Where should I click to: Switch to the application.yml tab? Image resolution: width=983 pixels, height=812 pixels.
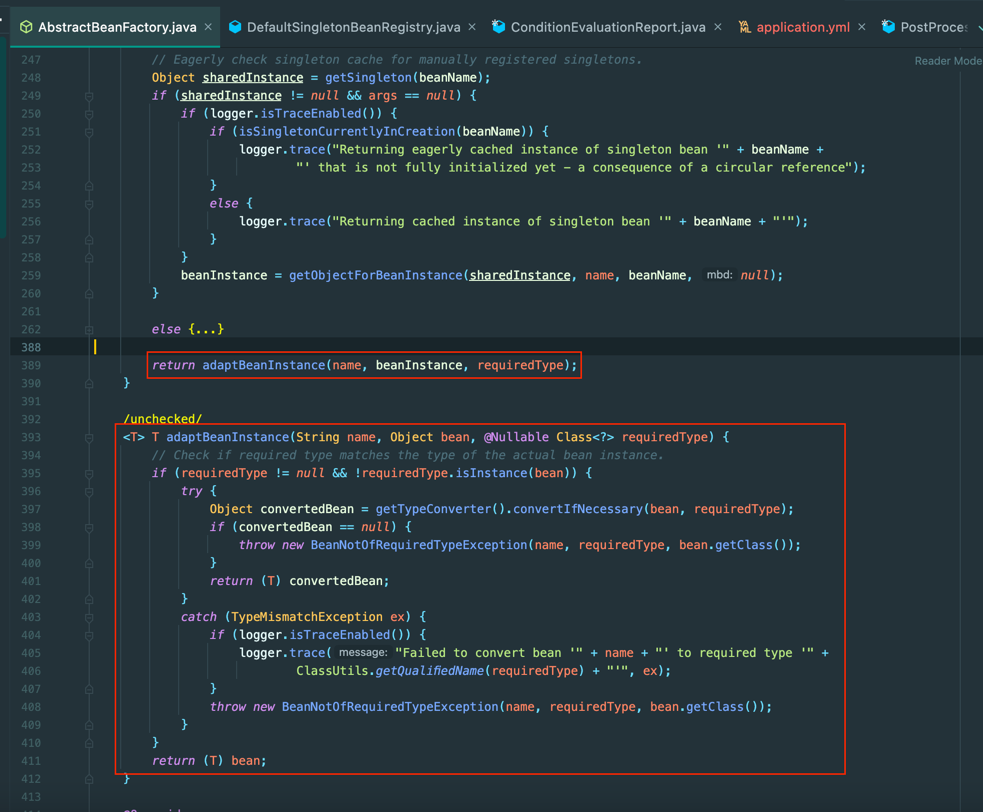pyautogui.click(x=802, y=27)
